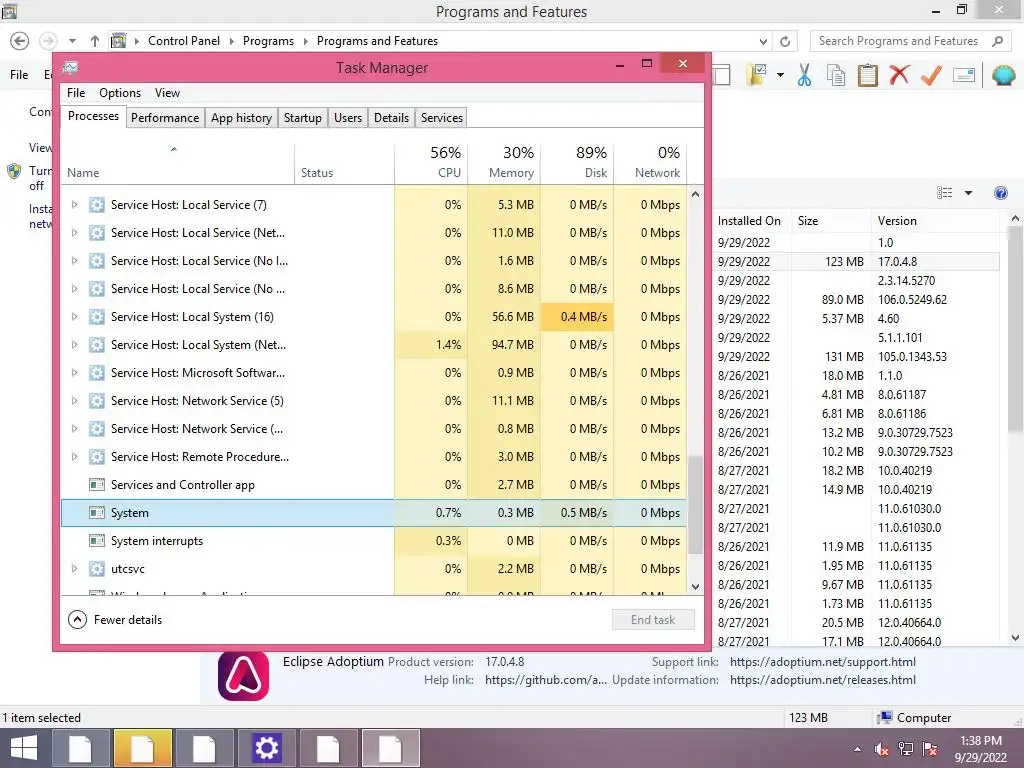Viewport: 1024px width, 768px height.
Task: Click the Paste clipboard icon in Programs and Features toolbar
Action: point(867,76)
